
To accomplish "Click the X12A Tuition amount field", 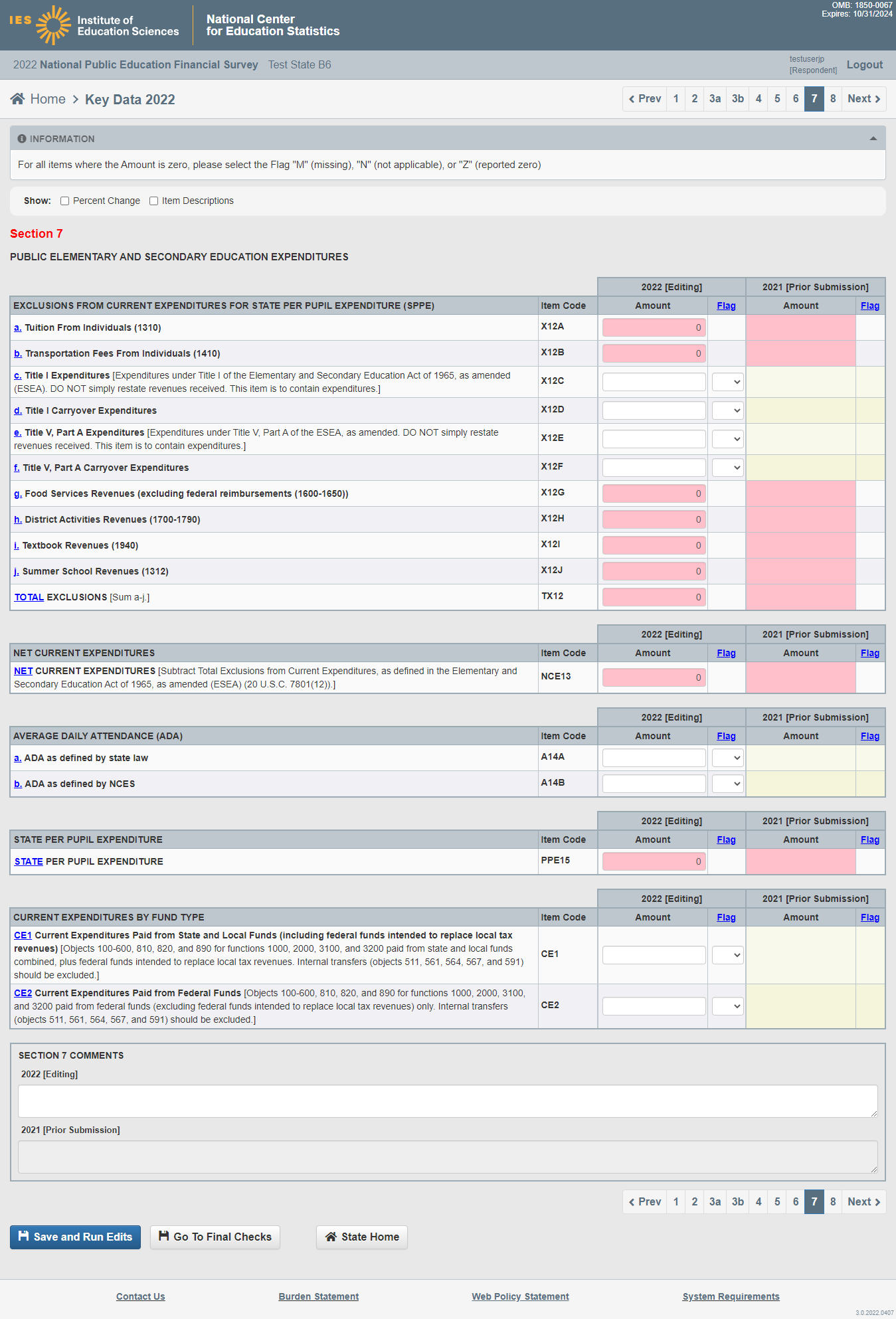I will [x=654, y=327].
